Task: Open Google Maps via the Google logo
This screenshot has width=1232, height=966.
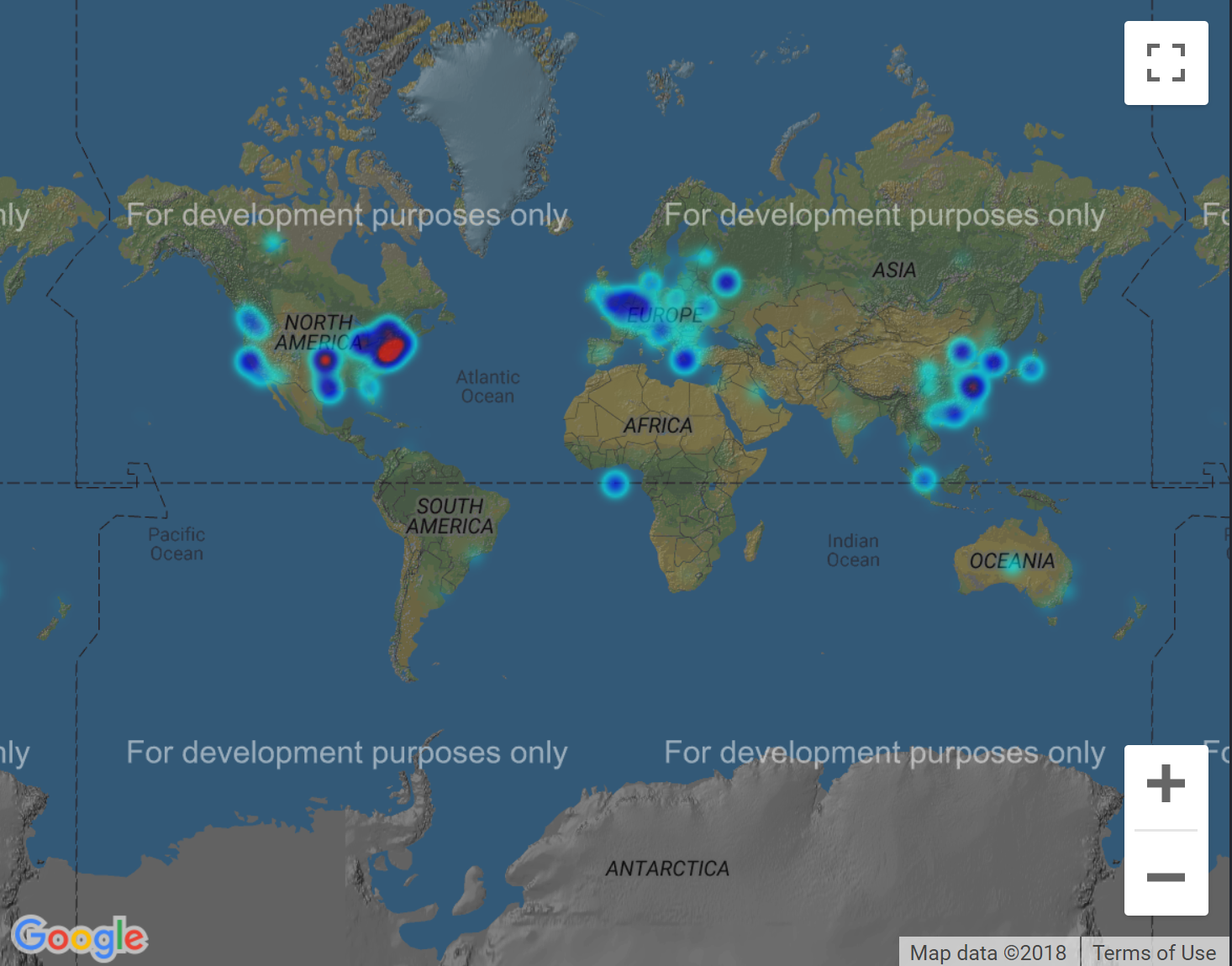Action: (x=80, y=937)
